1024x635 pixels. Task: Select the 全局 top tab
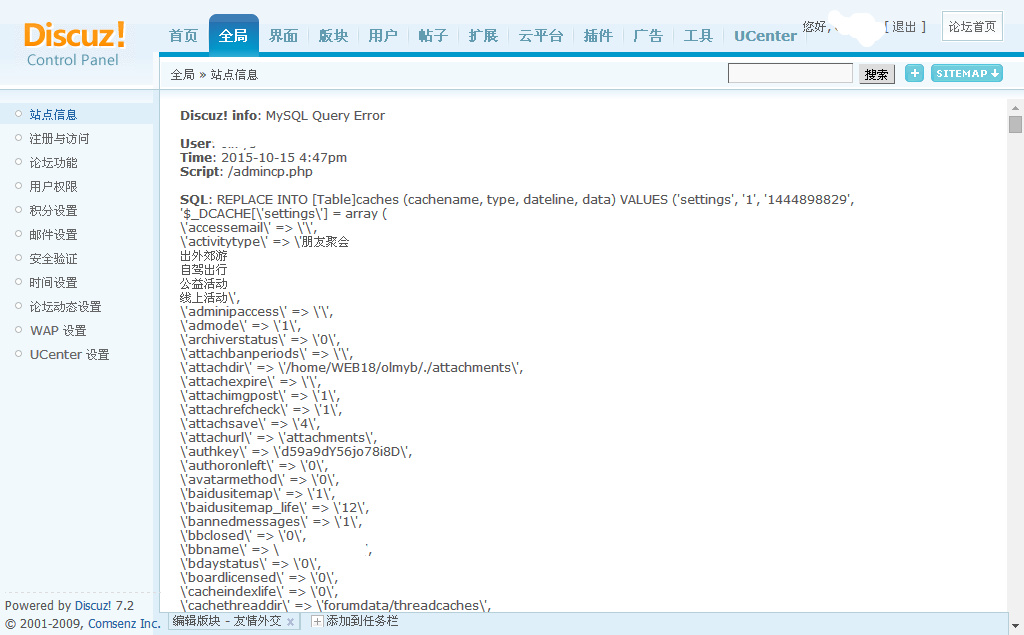tap(233, 35)
